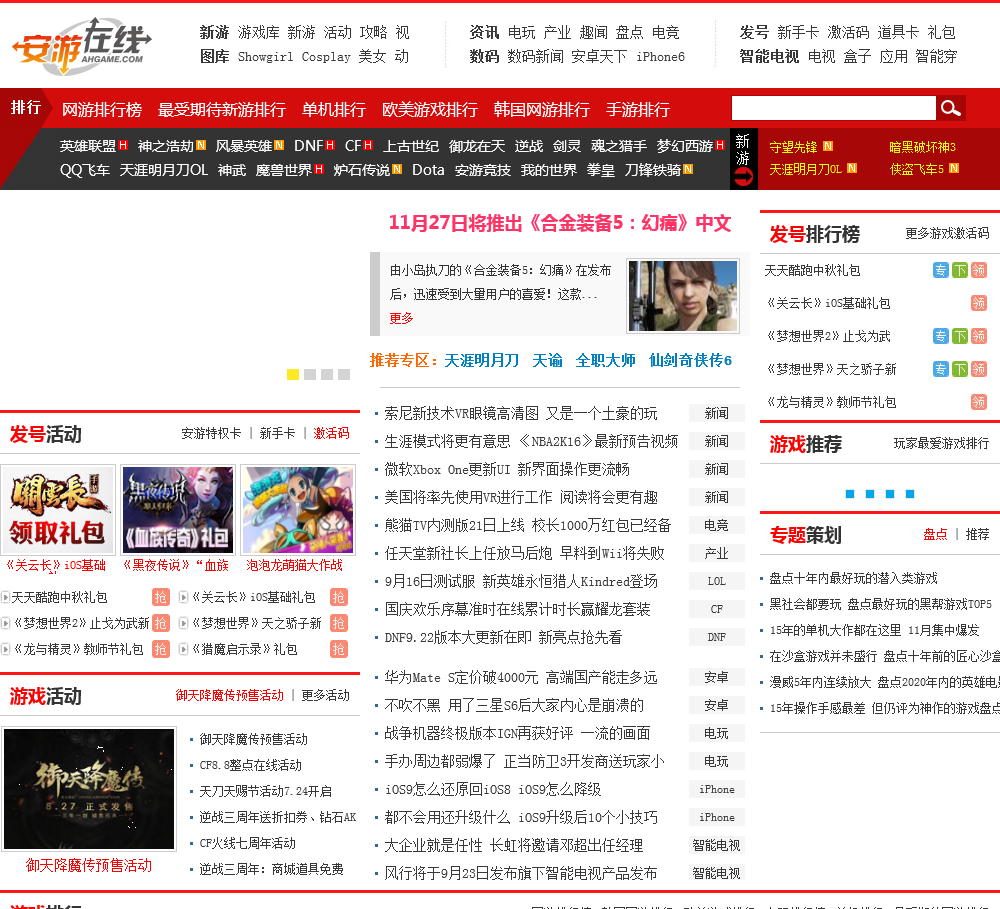The width and height of the screenshot is (1000, 909).
Task: Click 抢 icon beside 《梦想世界》天之骄子新 in 发号活动
Action: pyautogui.click(x=339, y=623)
